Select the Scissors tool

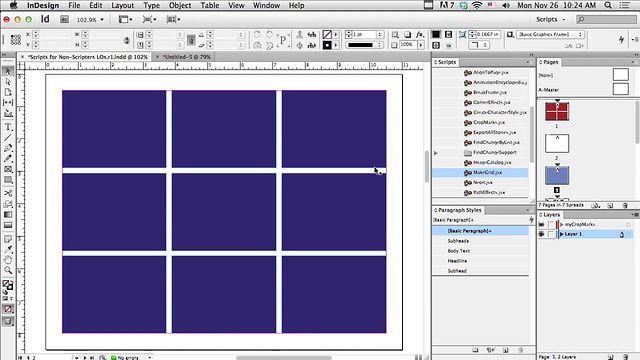[x=8, y=193]
